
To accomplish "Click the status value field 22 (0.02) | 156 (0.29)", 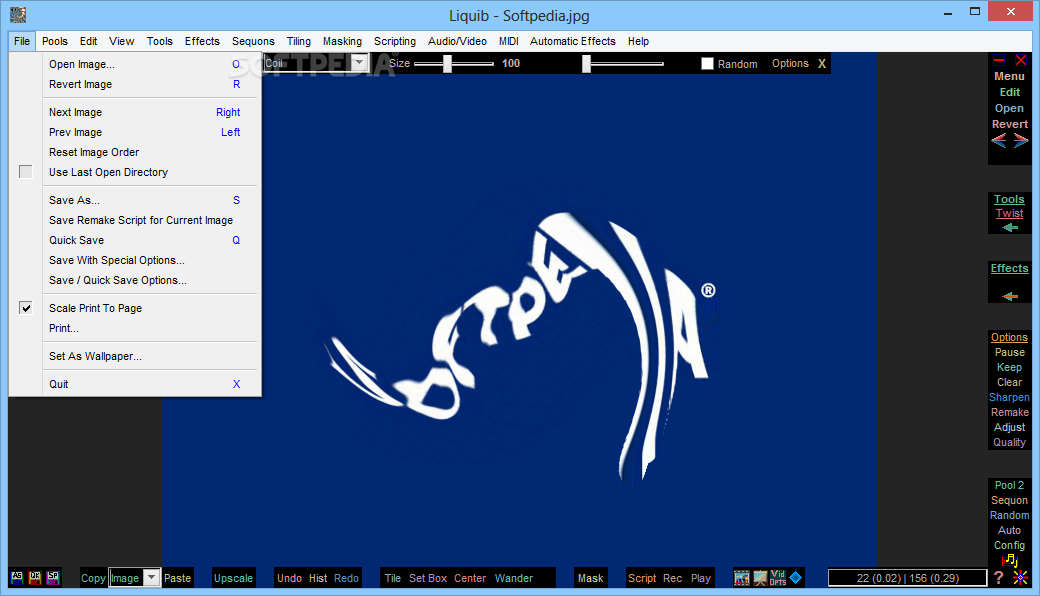I will coord(907,578).
